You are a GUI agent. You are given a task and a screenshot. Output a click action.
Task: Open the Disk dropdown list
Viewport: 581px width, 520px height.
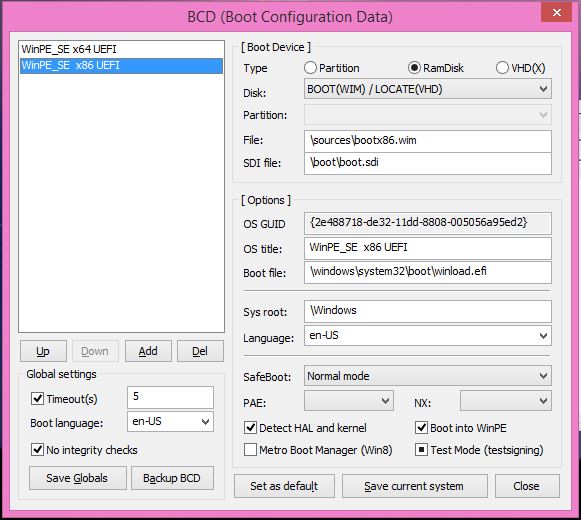428,89
